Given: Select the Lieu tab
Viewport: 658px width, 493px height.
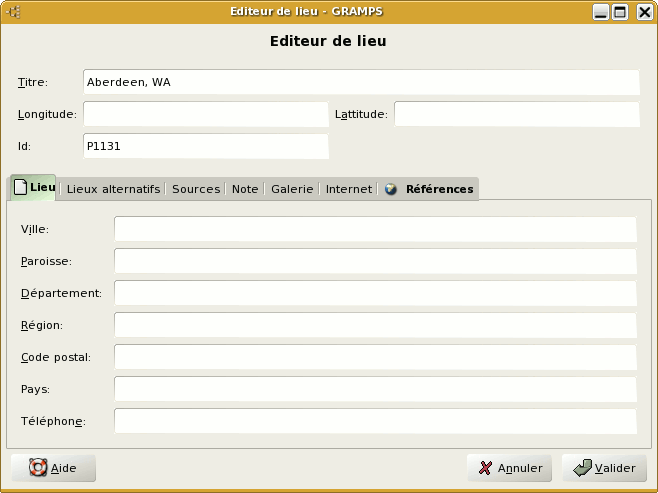Looking at the screenshot, I should (33, 188).
